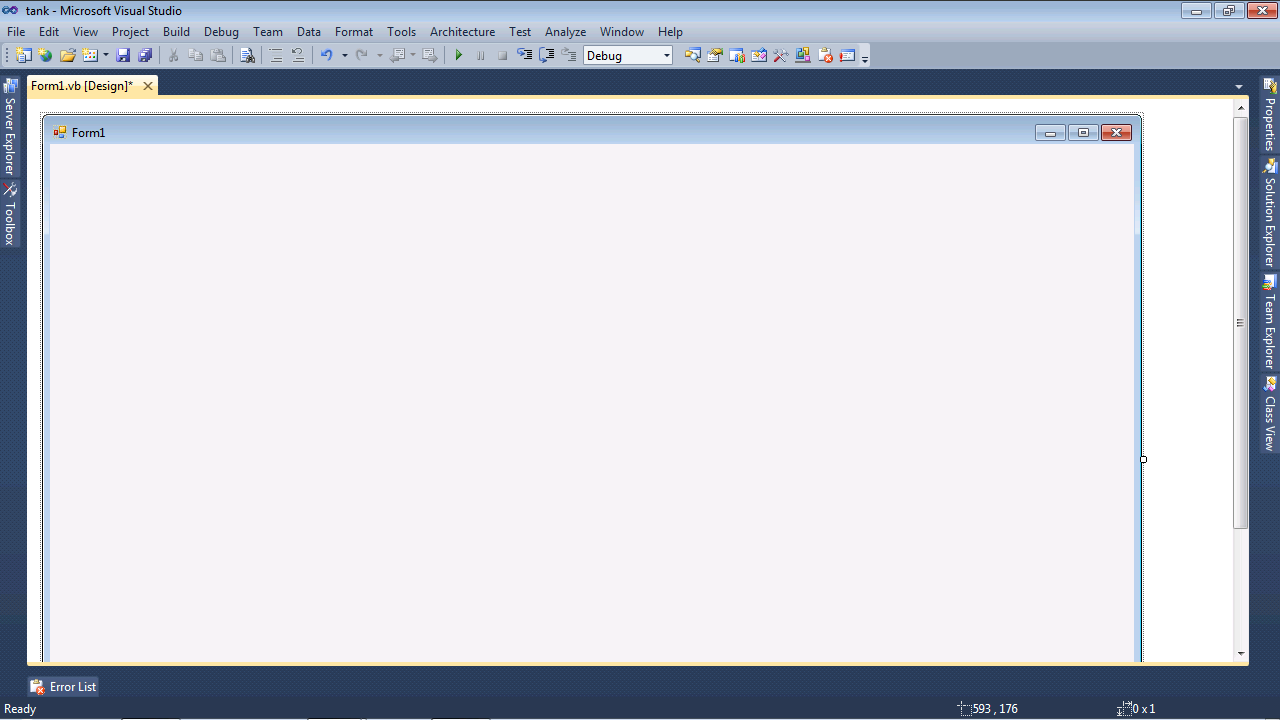Image resolution: width=1280 pixels, height=720 pixels.
Task: Open the Error List panel
Action: click(63, 687)
